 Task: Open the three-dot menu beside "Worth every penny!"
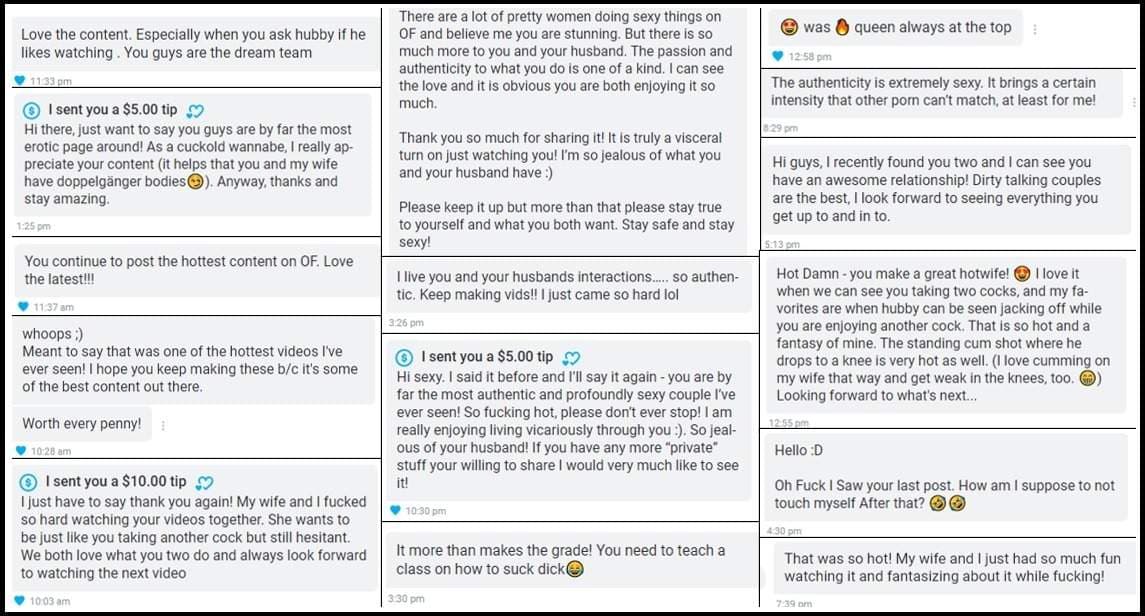pos(163,425)
